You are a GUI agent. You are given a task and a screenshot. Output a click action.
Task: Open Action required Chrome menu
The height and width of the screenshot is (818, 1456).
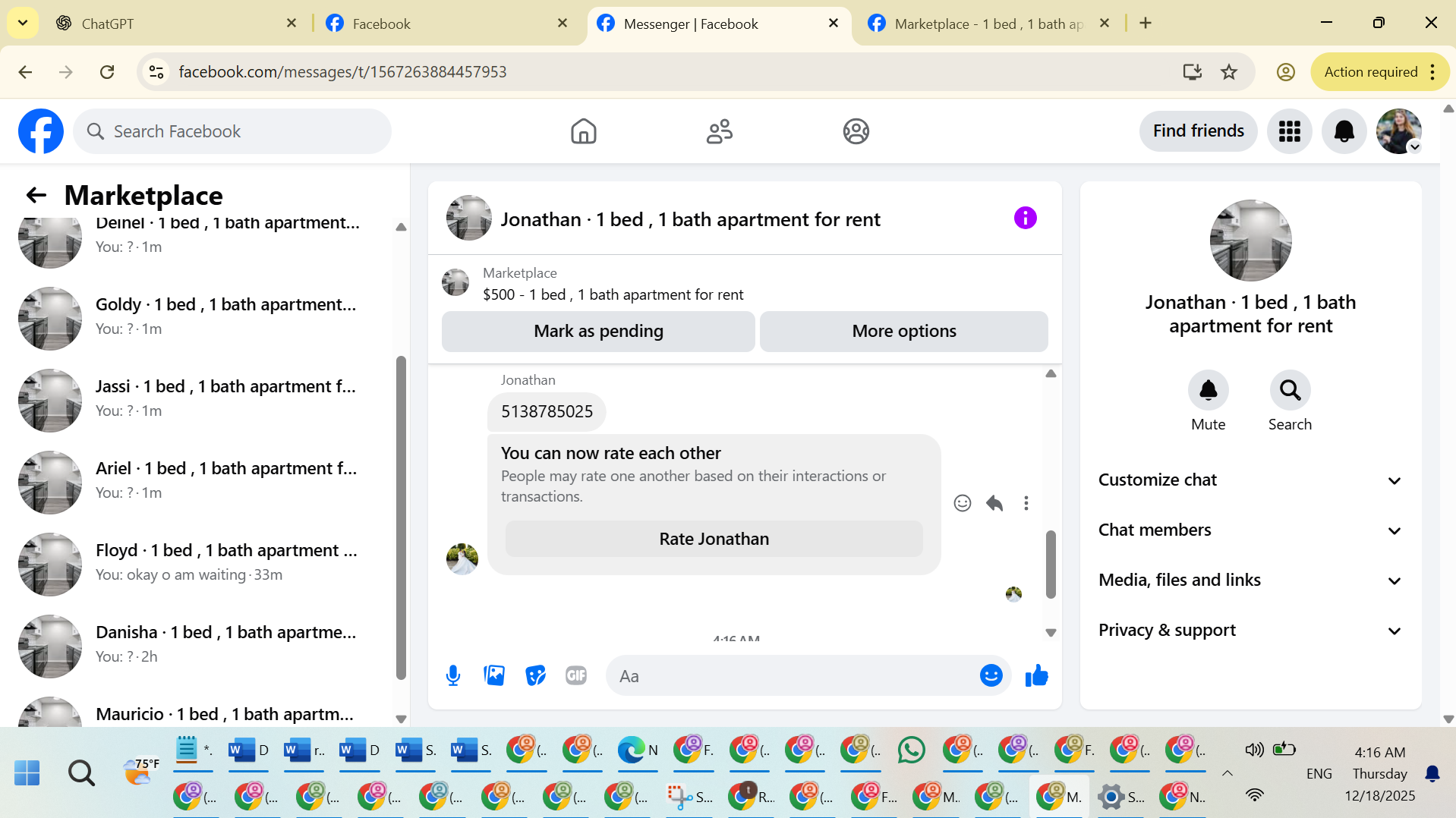click(1379, 72)
